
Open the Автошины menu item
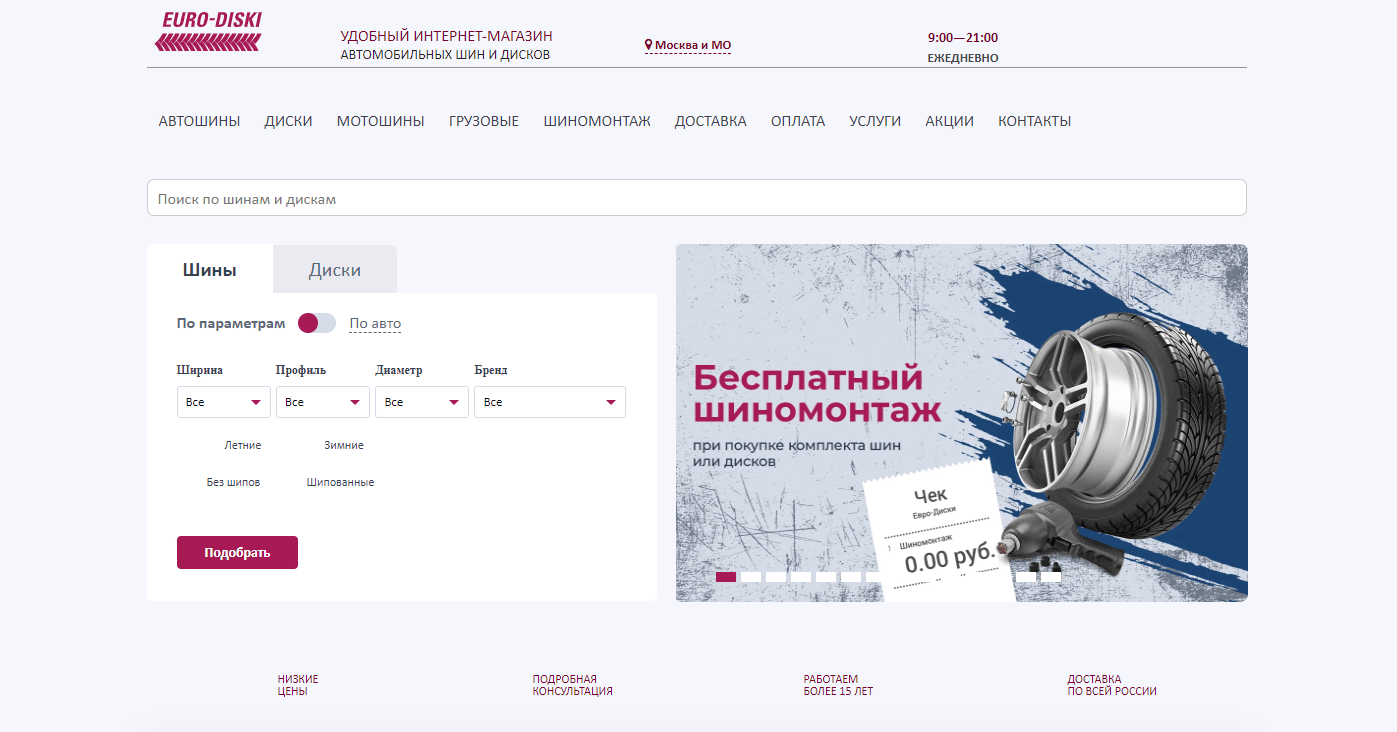pos(199,121)
